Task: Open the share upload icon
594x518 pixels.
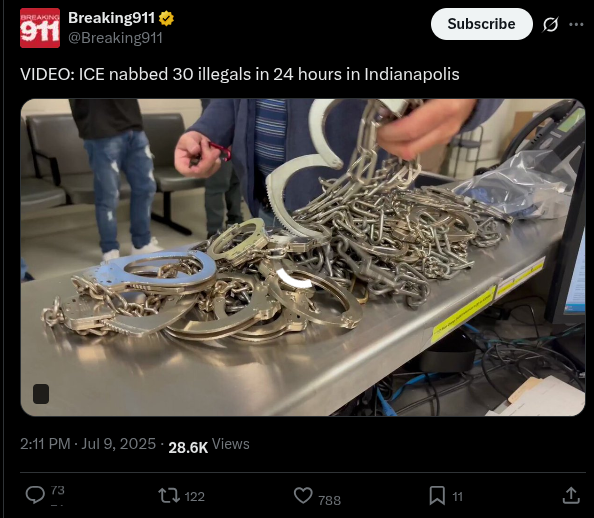Action: point(571,495)
